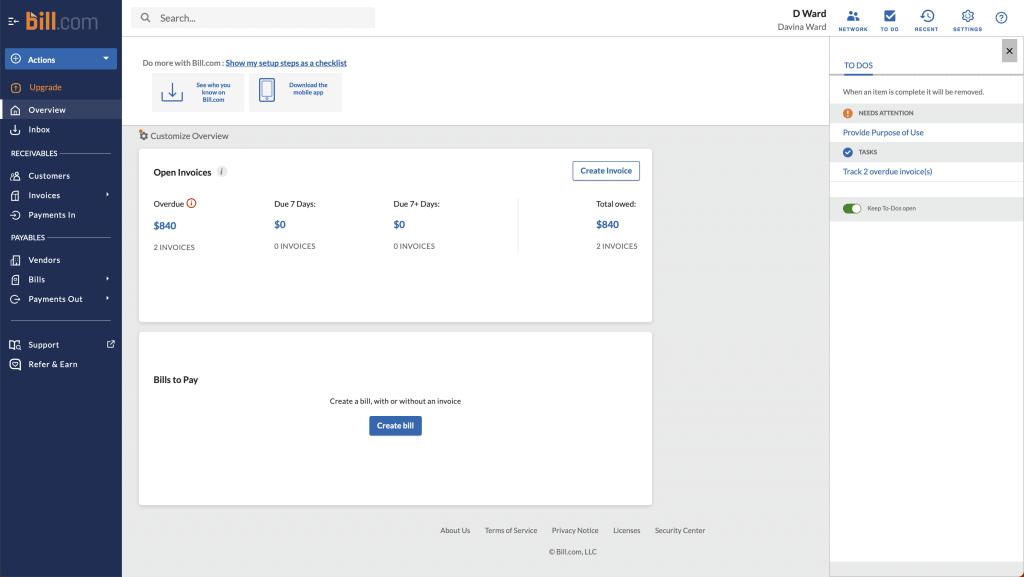The height and width of the screenshot is (577, 1024).
Task: Open Support from the sidebar
Action: [43, 345]
